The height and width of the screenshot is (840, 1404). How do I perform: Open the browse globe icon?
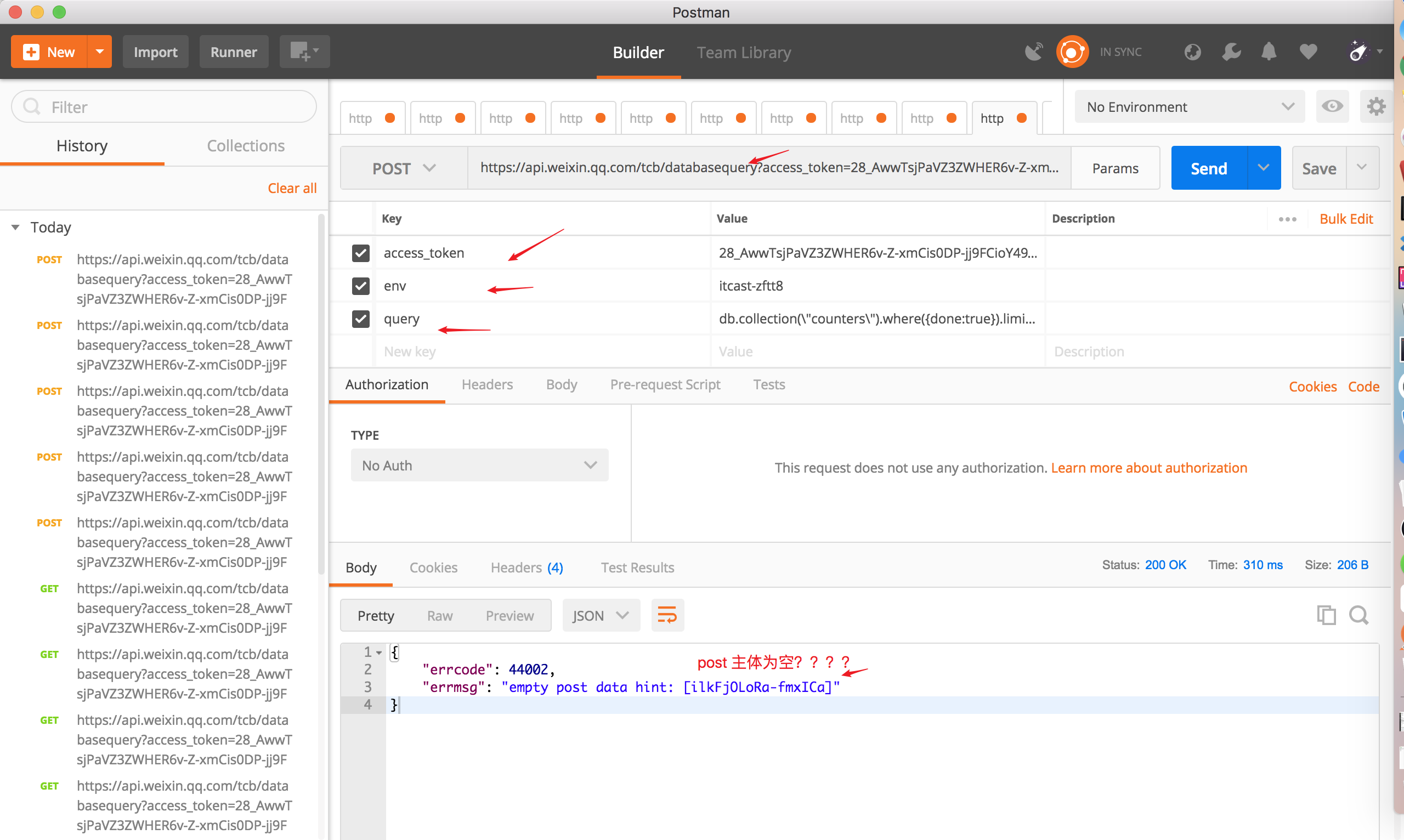[x=1192, y=52]
